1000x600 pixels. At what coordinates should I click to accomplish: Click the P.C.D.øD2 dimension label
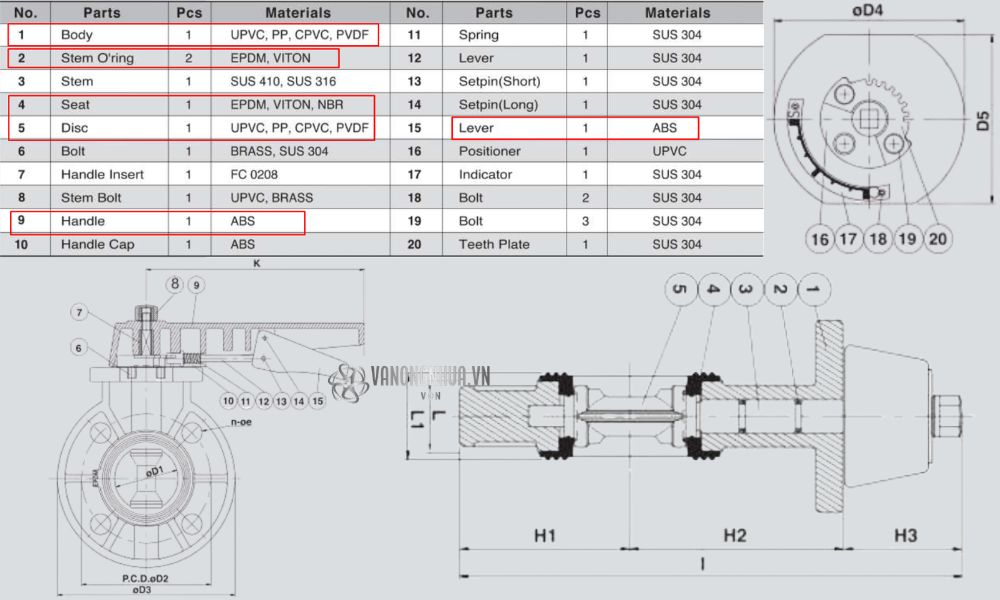click(145, 578)
